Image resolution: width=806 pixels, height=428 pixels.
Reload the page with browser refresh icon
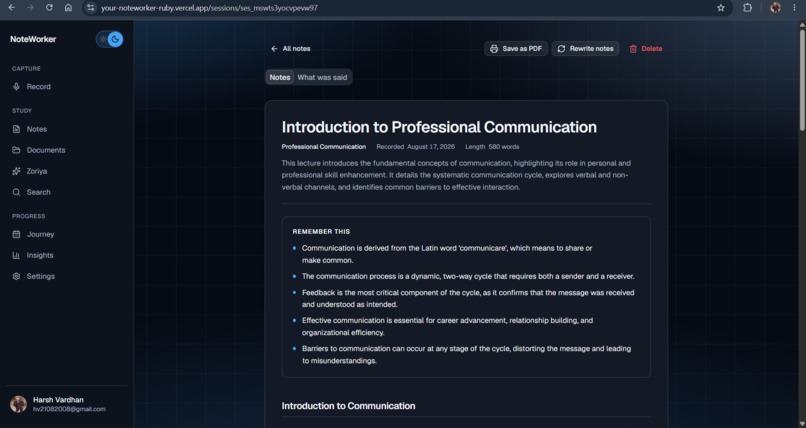click(x=49, y=8)
